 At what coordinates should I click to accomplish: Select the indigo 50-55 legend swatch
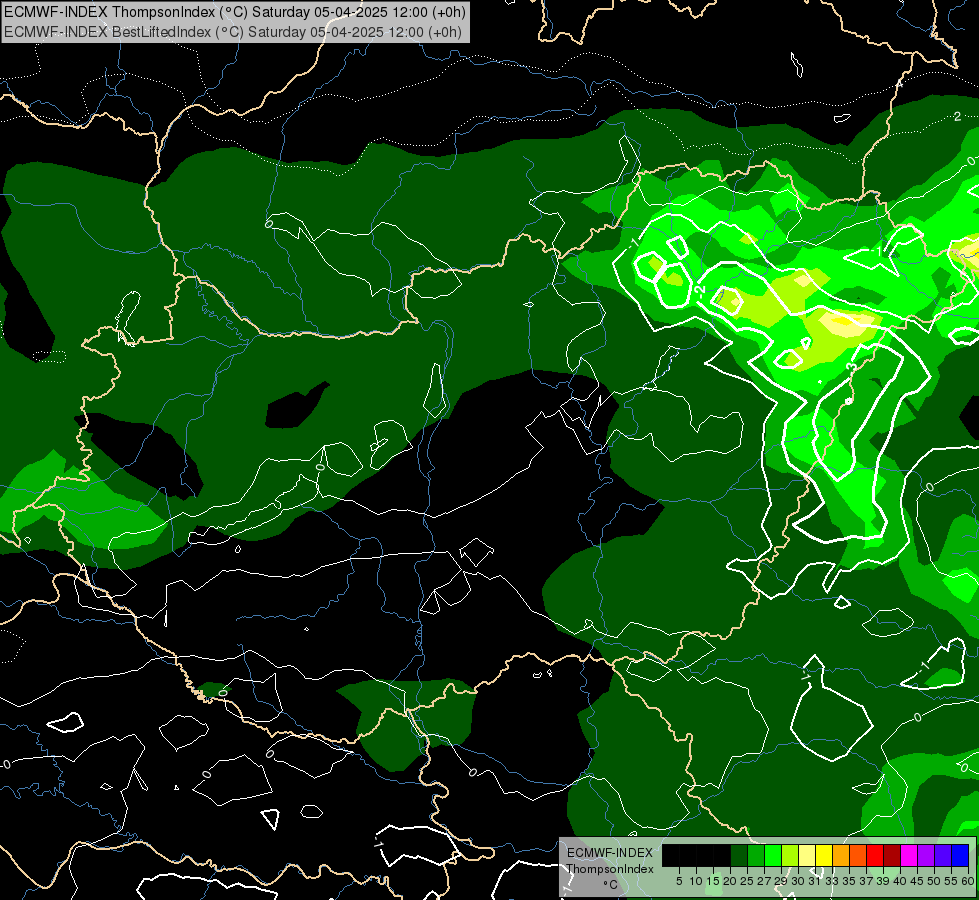pos(943,855)
